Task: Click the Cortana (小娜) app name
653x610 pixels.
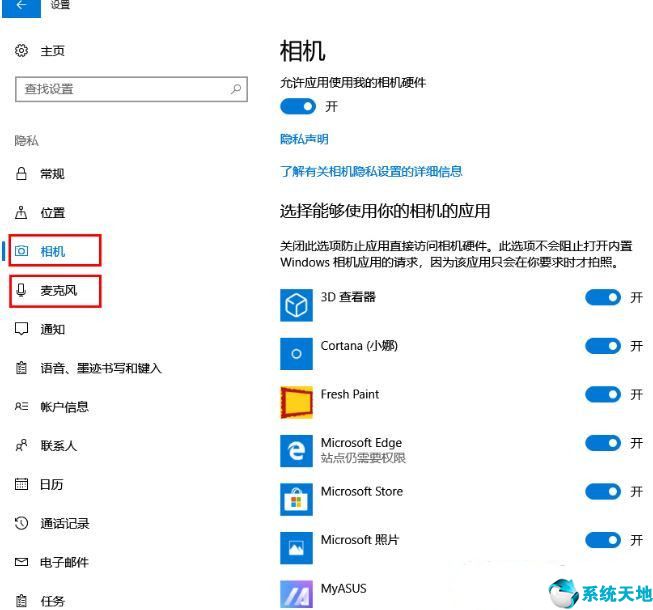Action: (359, 346)
